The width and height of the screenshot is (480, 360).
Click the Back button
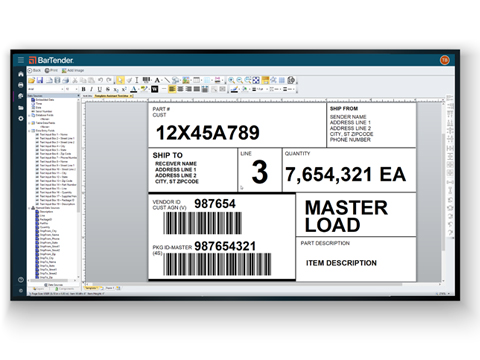(x=34, y=70)
